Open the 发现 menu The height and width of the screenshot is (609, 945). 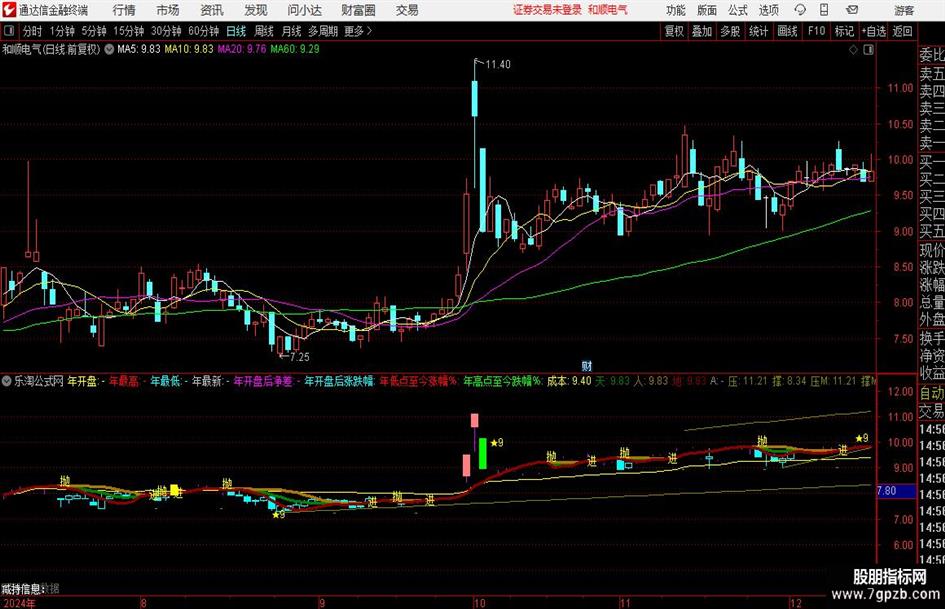[x=256, y=10]
